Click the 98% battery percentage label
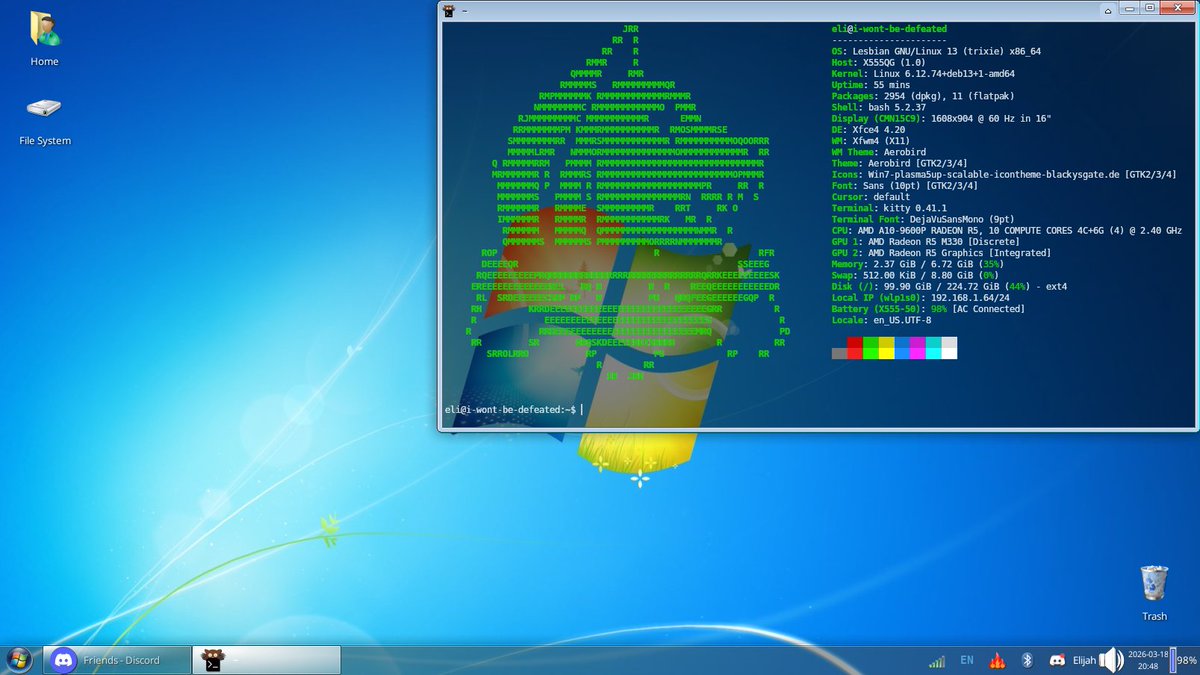The height and width of the screenshot is (675, 1200). [1187, 661]
